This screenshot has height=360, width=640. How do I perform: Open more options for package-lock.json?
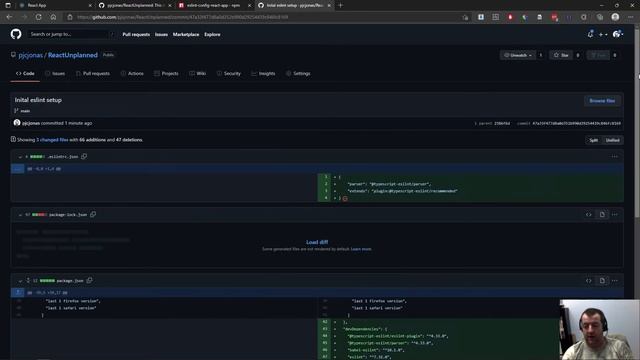coord(615,214)
